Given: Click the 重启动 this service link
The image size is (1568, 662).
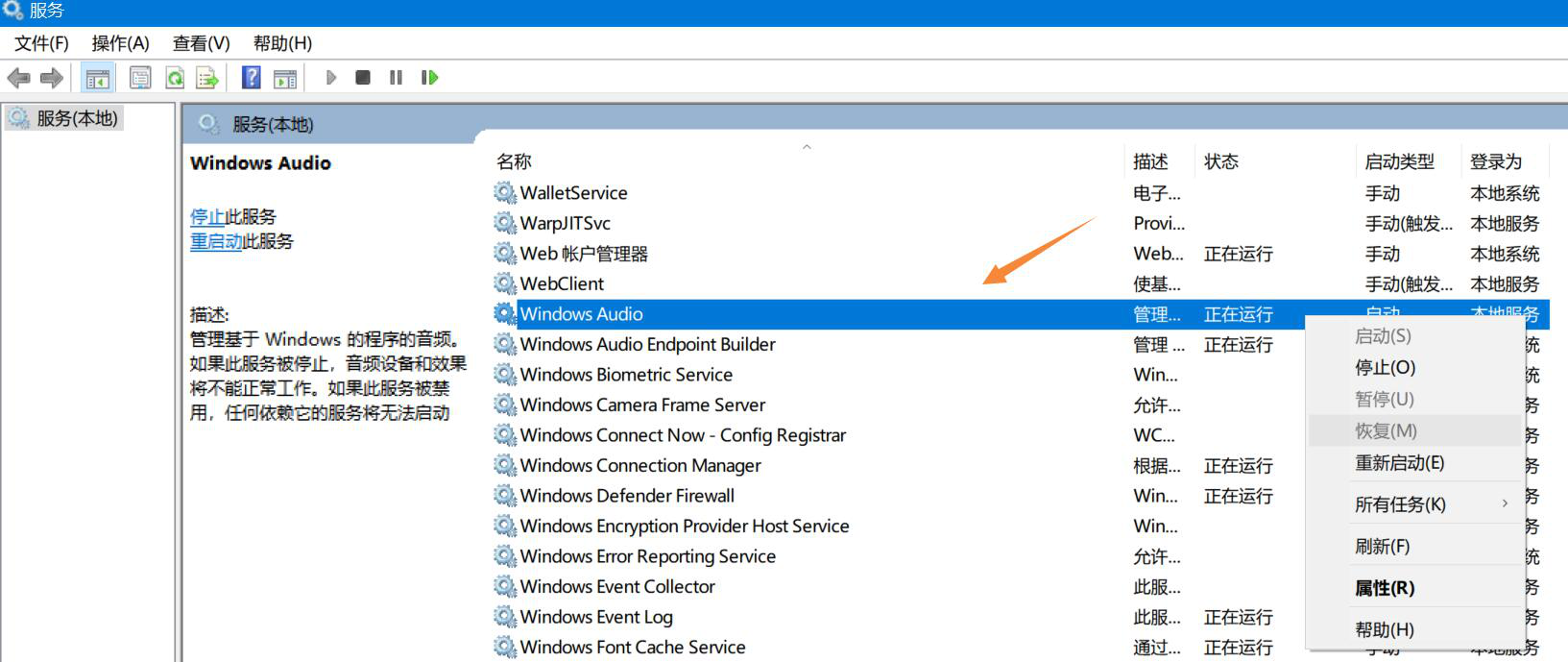Looking at the screenshot, I should coord(216,241).
